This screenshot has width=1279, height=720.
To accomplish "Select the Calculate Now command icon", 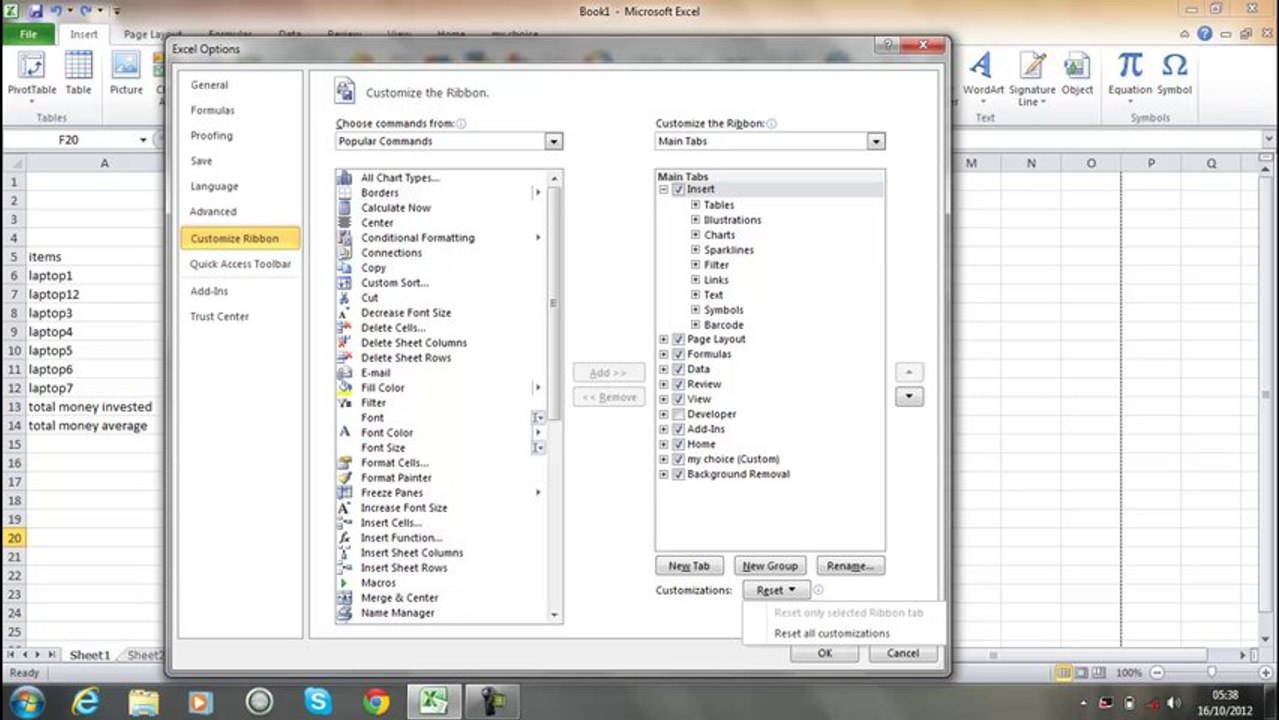I will point(345,208).
